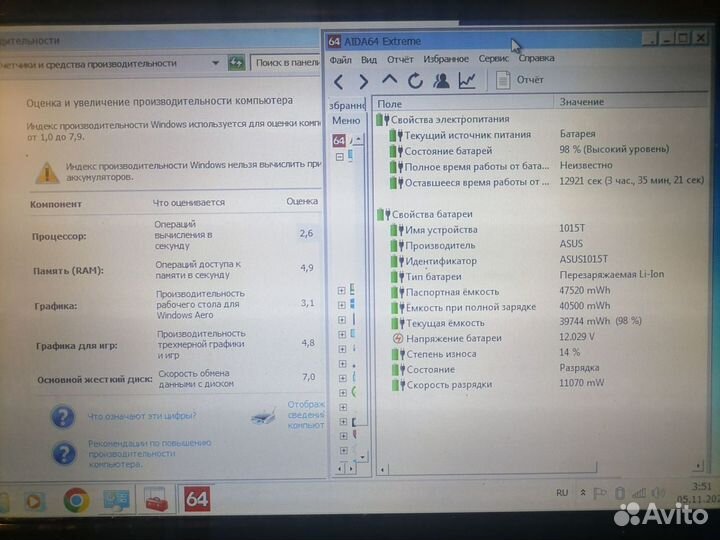Viewport: 720px width, 540px height.
Task: Click the 12.029 V value cell
Action: tap(577, 337)
